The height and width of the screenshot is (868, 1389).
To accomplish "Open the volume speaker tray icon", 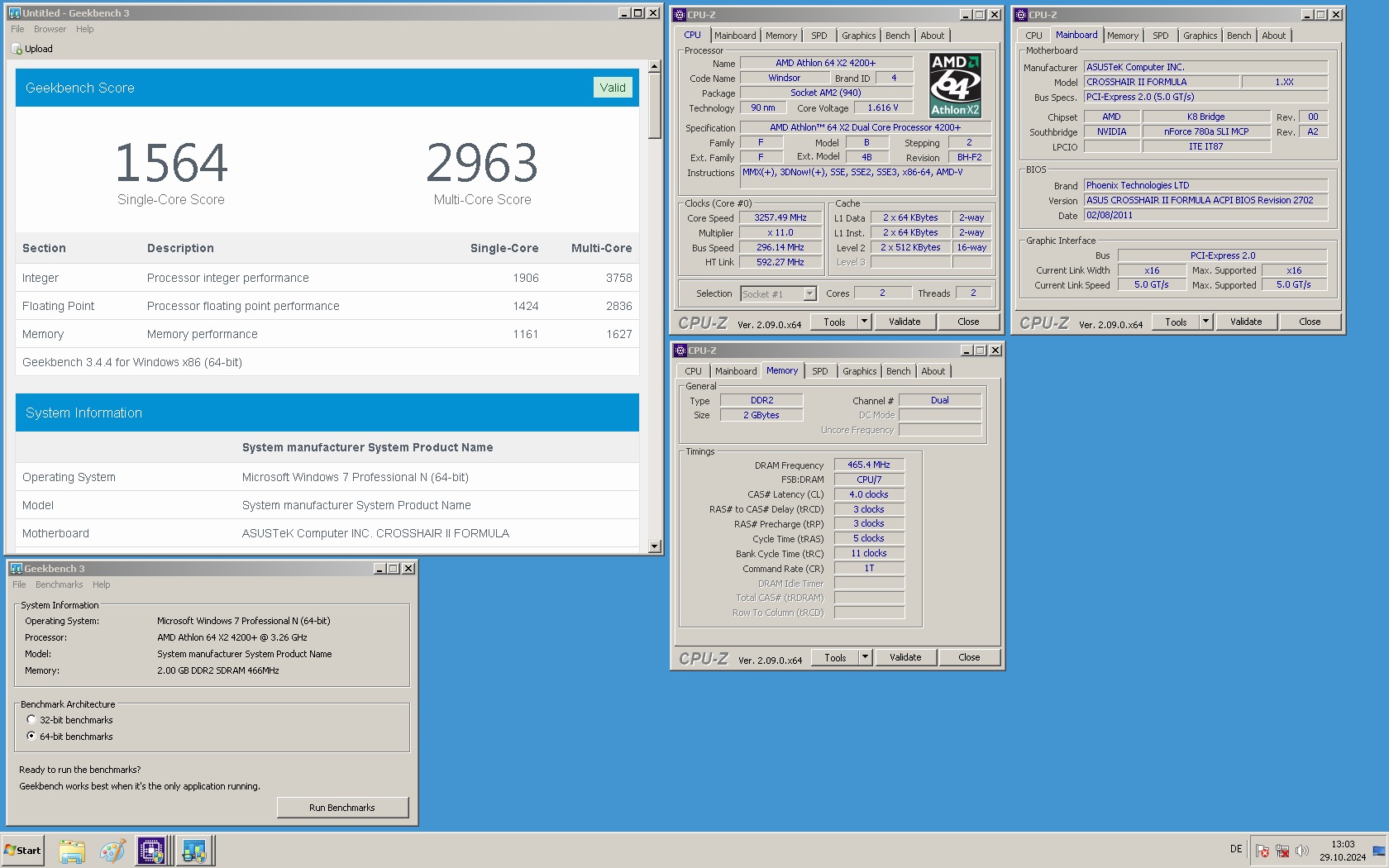I will [1302, 851].
